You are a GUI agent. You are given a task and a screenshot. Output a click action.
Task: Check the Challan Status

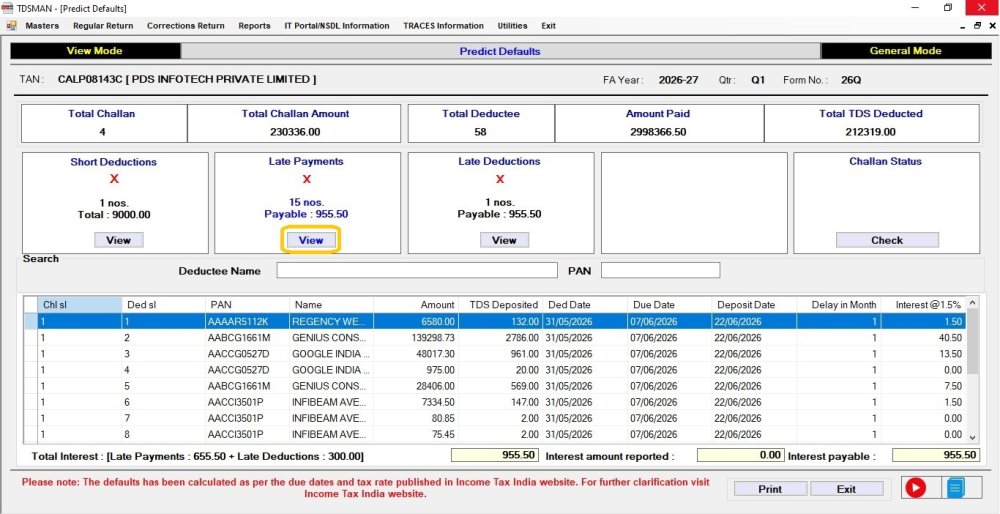click(887, 240)
